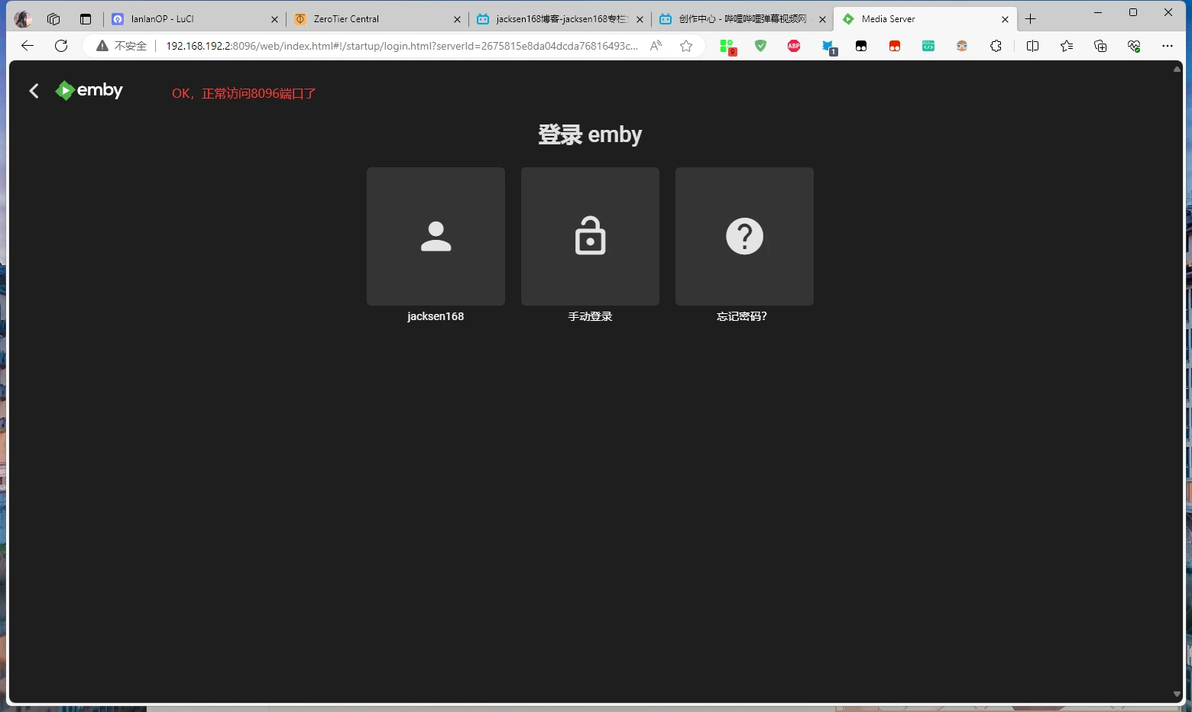Viewport: 1192px width, 712px height.
Task: Select the jacksen168 user profile tile
Action: [x=436, y=236]
